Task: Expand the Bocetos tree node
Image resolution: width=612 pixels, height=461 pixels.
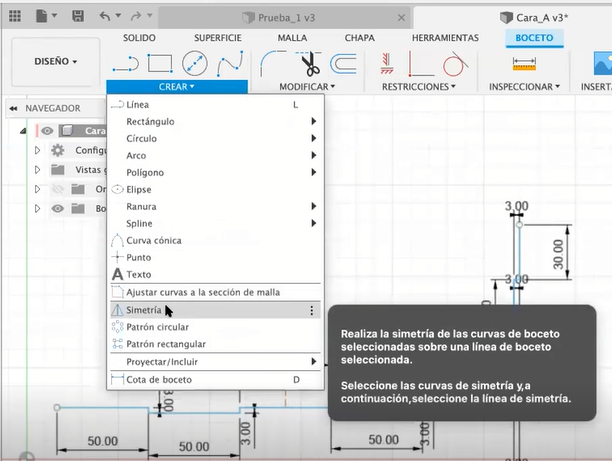Action: 37,208
